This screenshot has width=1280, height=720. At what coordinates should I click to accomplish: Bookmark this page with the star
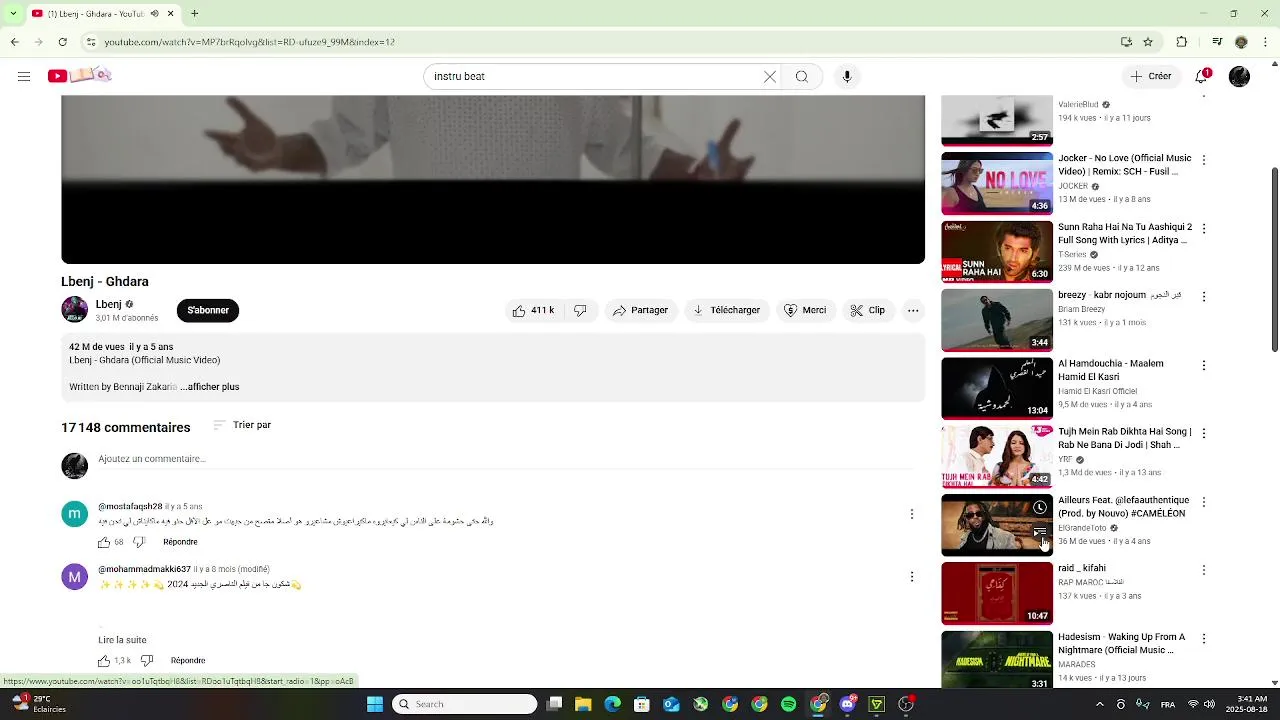click(1148, 42)
